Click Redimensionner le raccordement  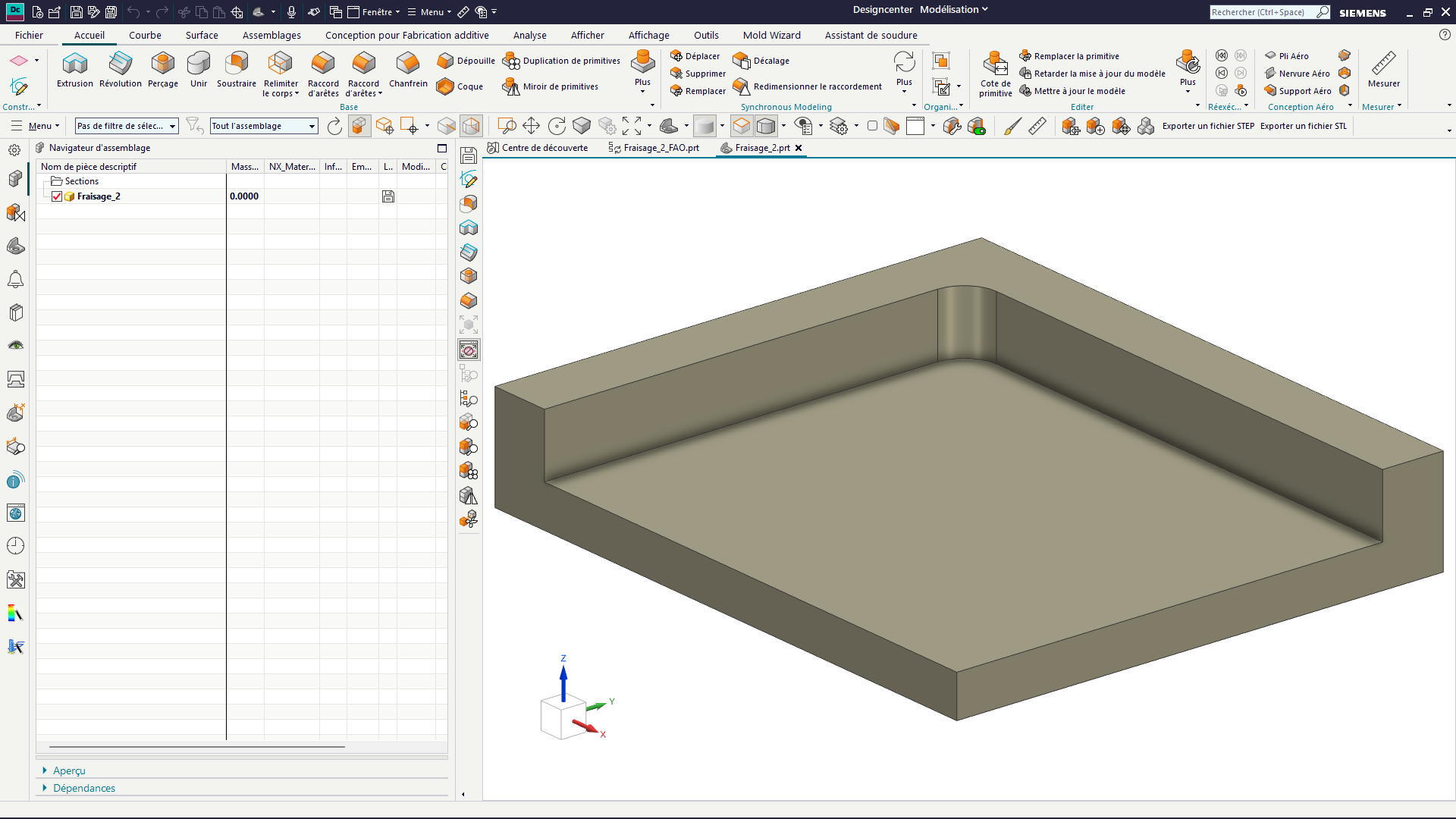coord(808,86)
